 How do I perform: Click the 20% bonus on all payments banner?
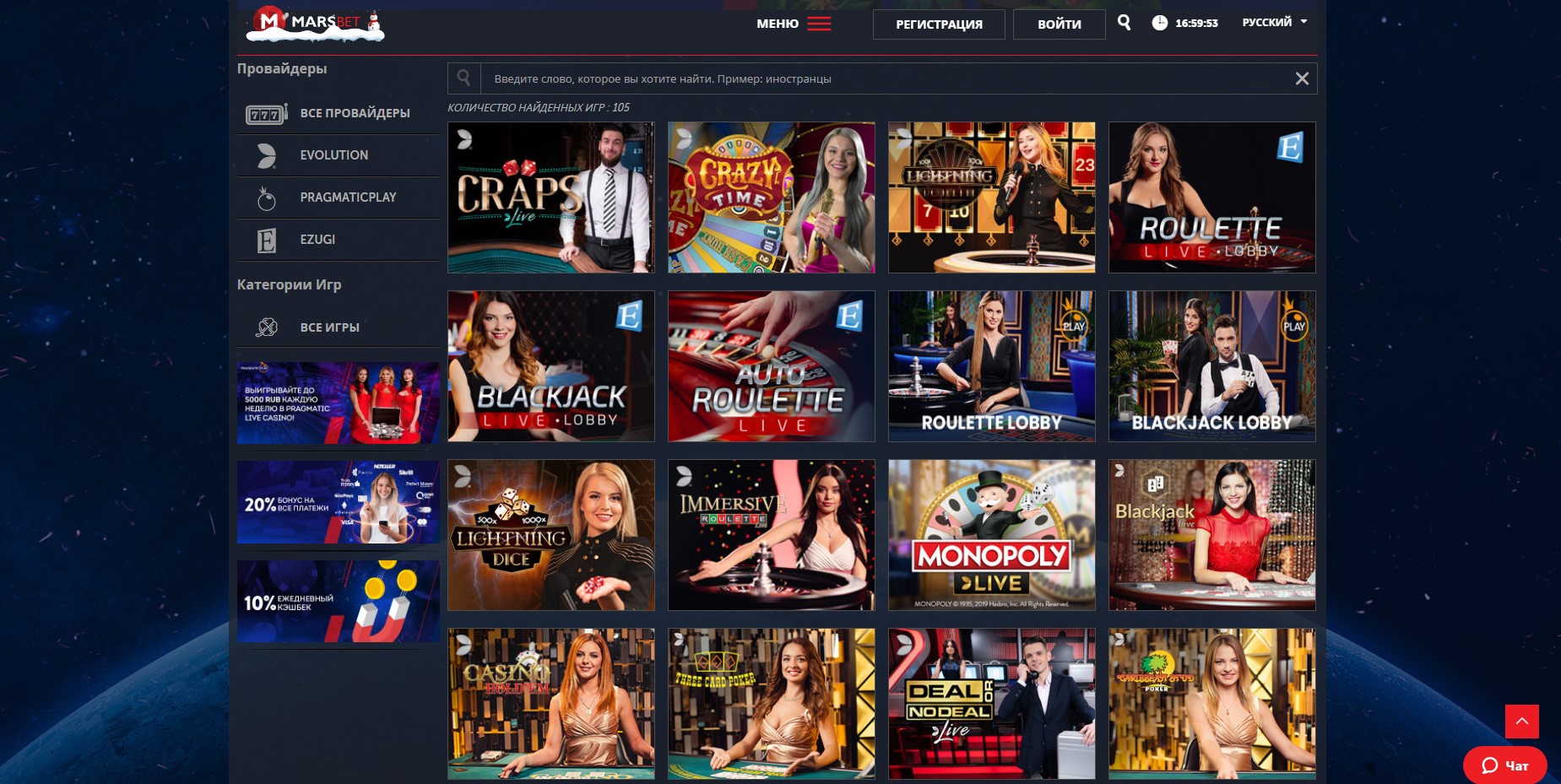click(x=339, y=502)
